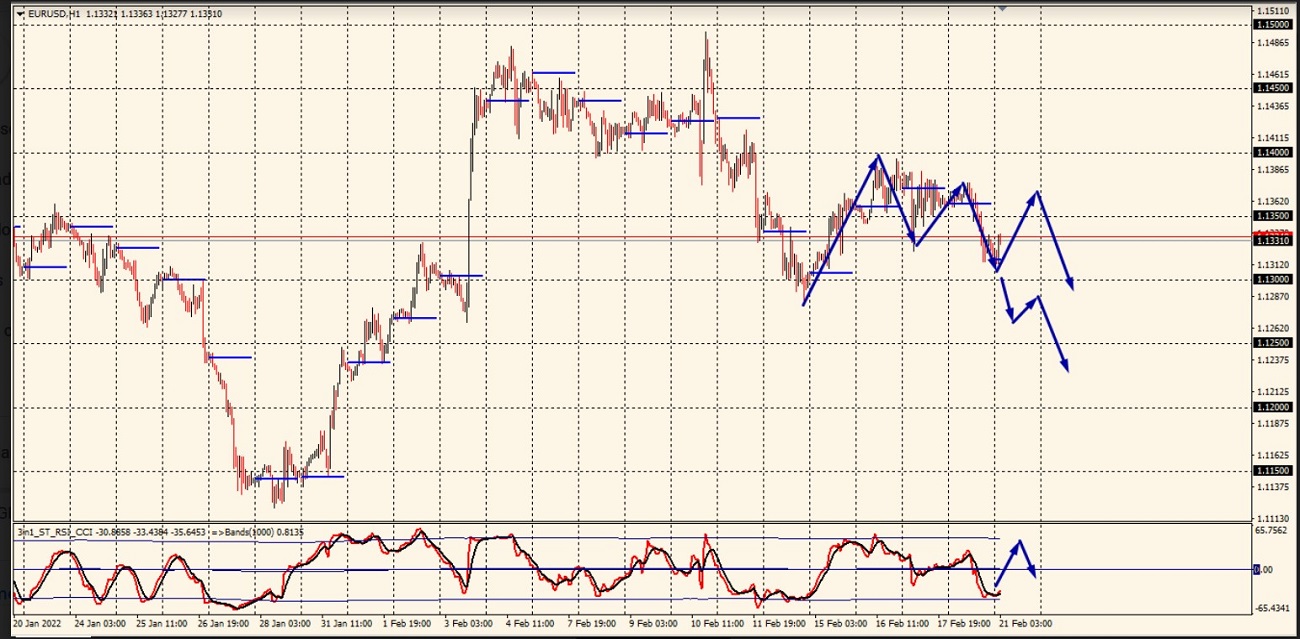Click the 1.12375 price axis label
Viewport: 1300px width, 639px height.
point(1274,360)
